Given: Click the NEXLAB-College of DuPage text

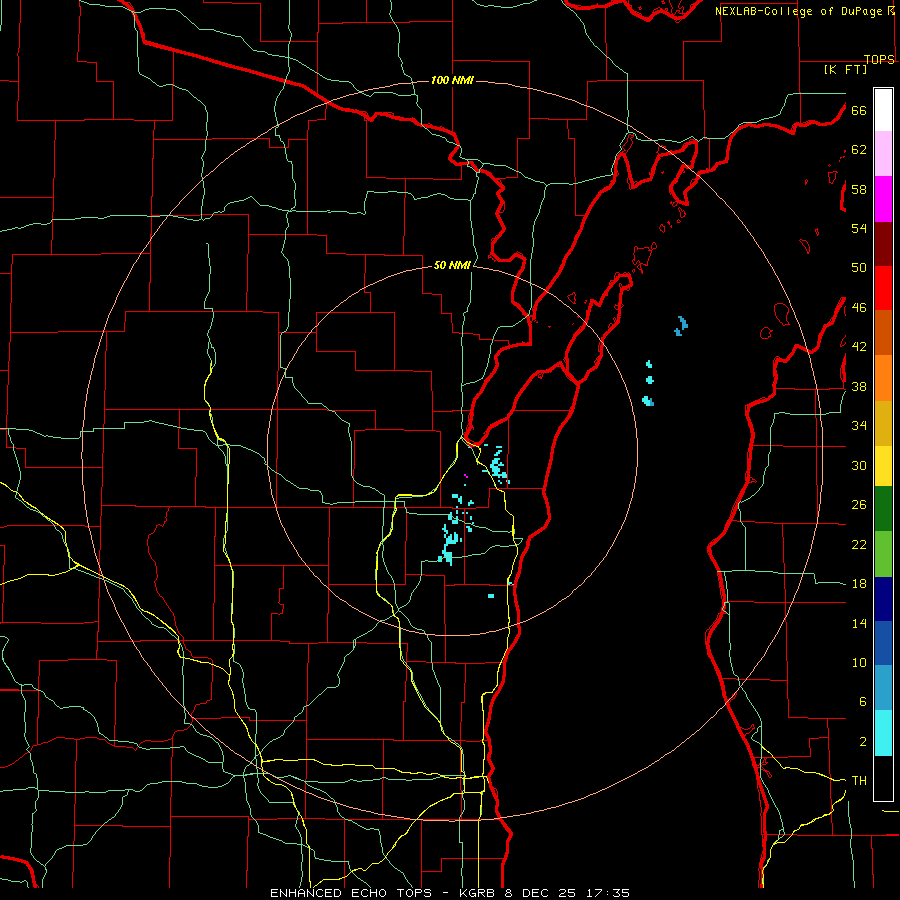Looking at the screenshot, I should click(798, 11).
